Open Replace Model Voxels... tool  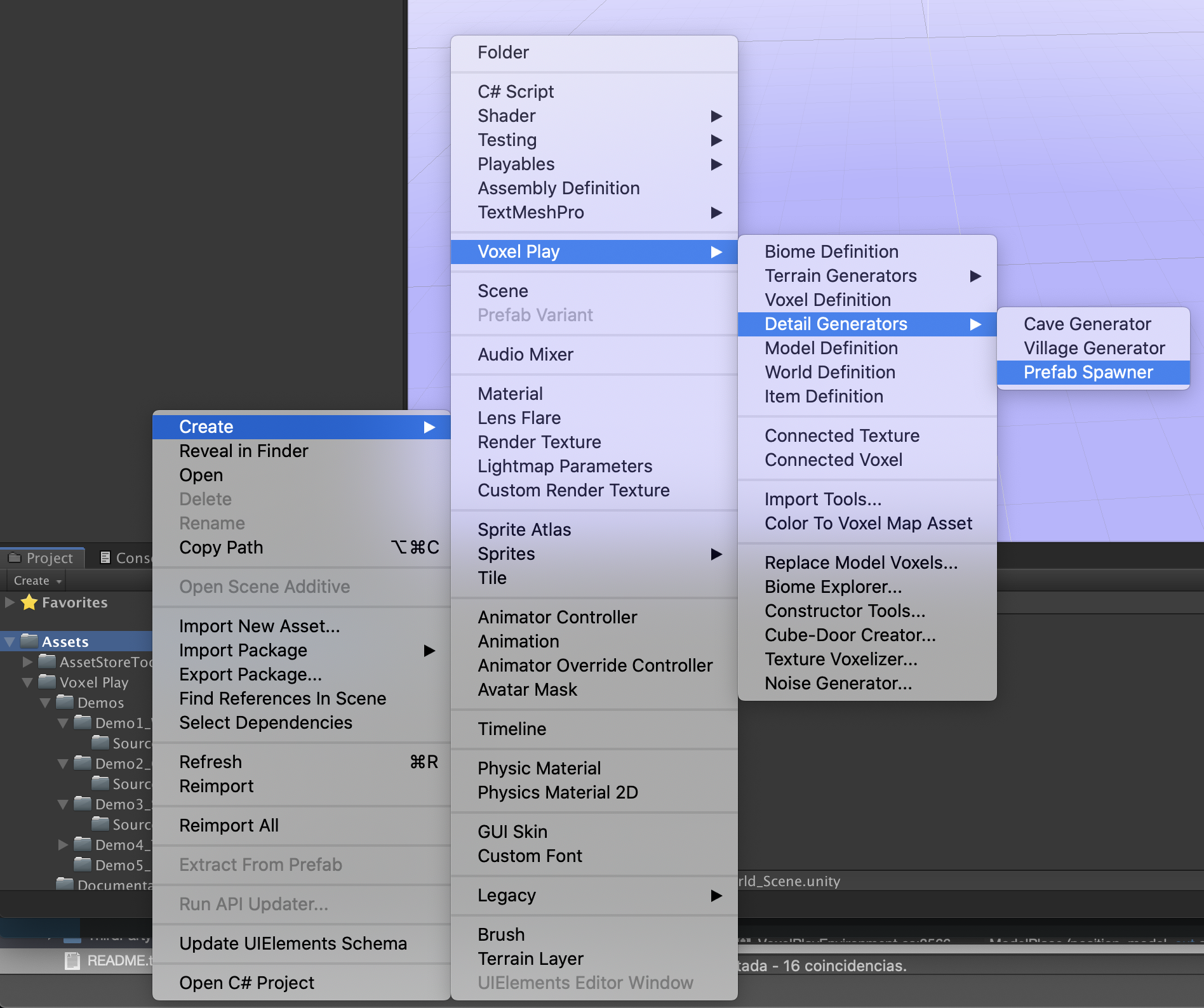[867, 563]
